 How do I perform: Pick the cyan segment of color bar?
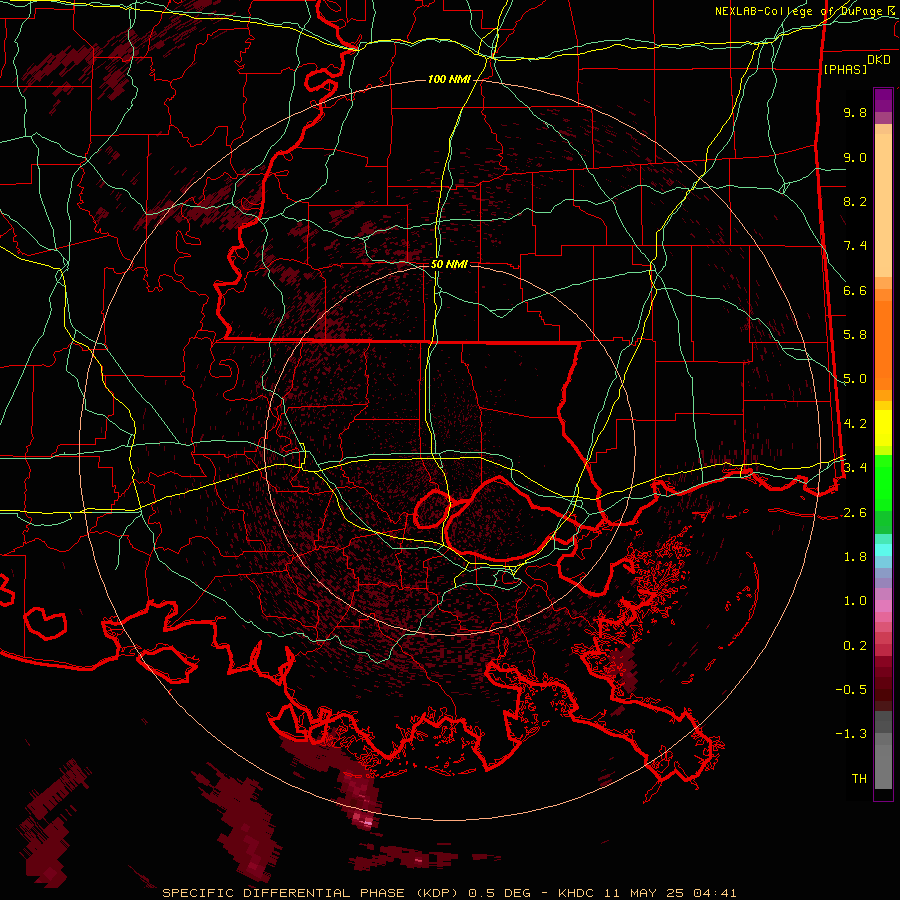pyautogui.click(x=883, y=550)
